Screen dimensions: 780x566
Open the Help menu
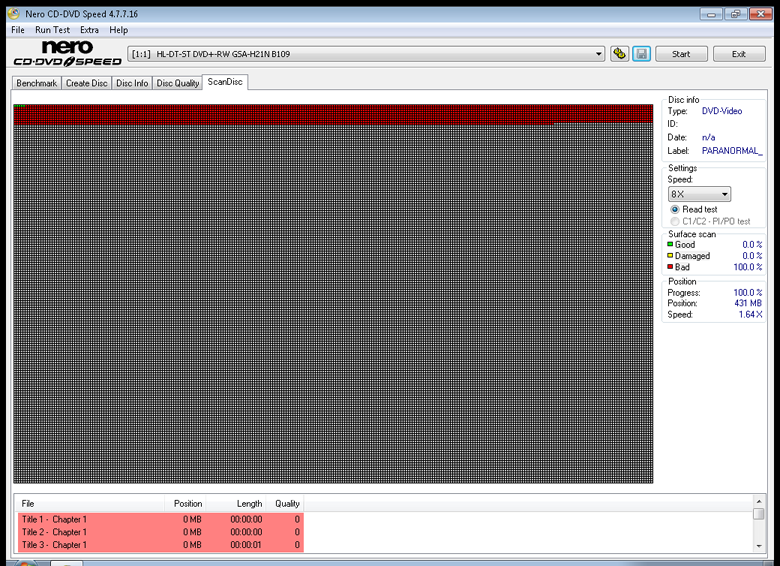(x=118, y=30)
